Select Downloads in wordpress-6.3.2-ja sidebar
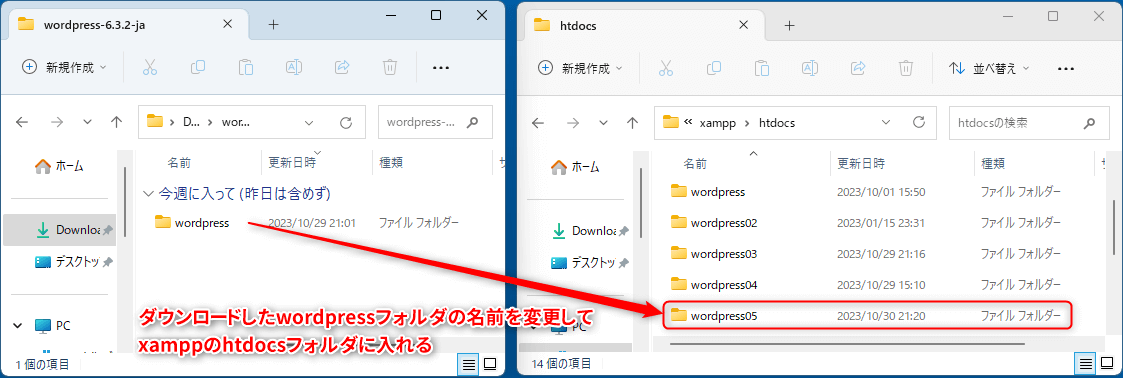Viewport: 1123px width, 378px height. (60, 230)
